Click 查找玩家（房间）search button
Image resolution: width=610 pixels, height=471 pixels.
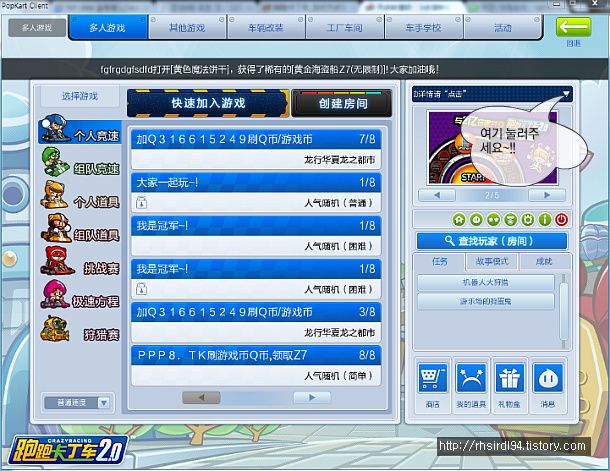click(492, 241)
